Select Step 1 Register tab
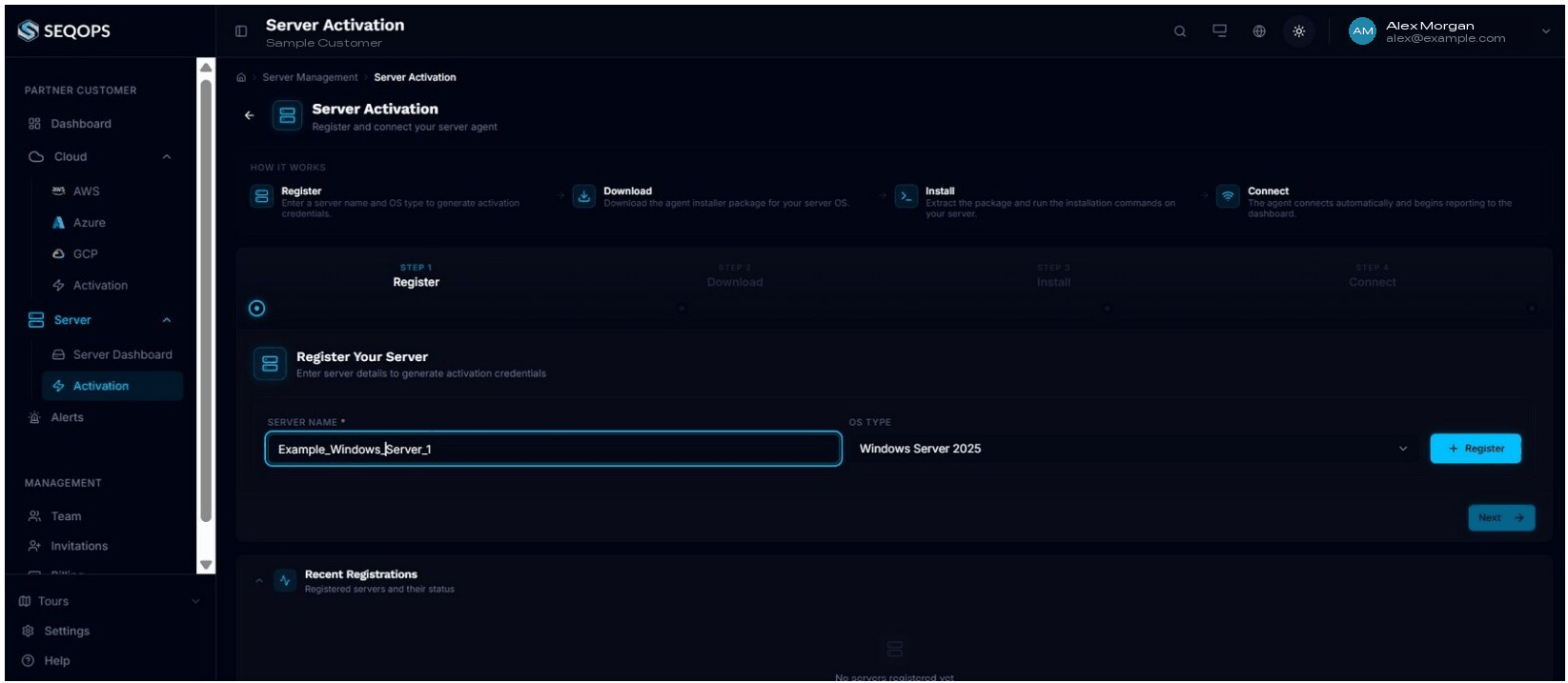Screen dimensions: 1568x683 pyautogui.click(x=416, y=276)
